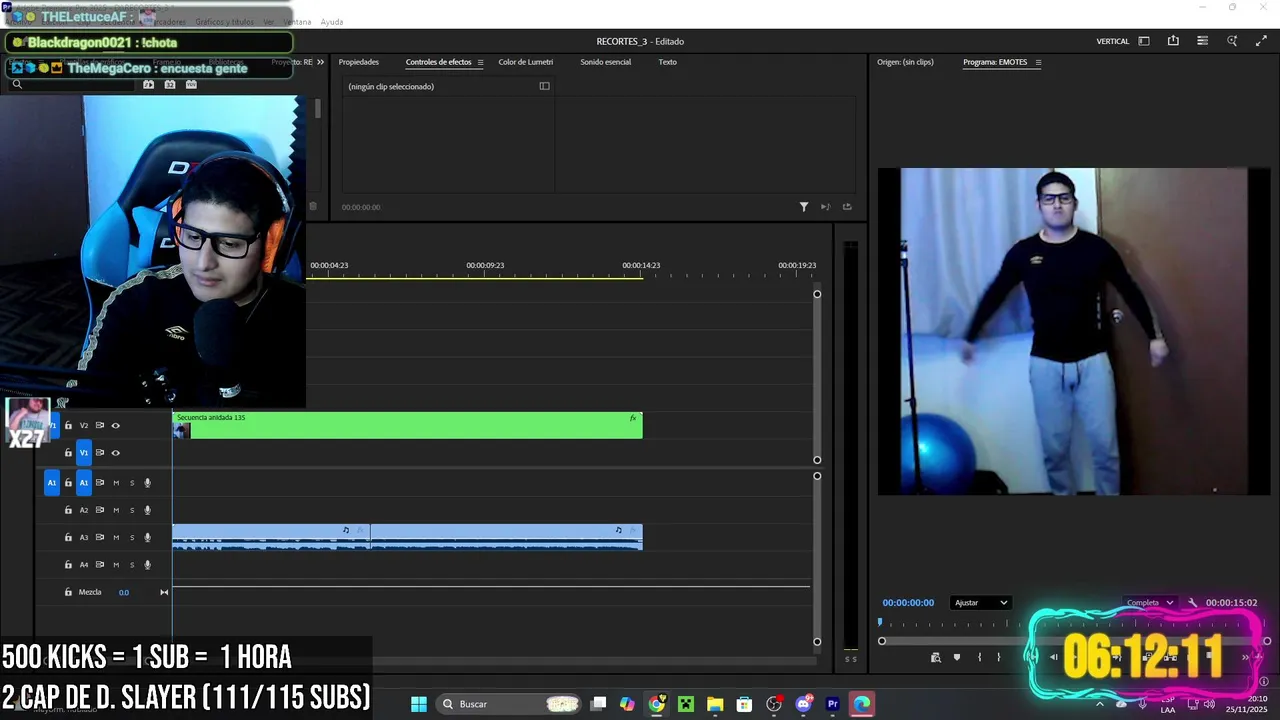Switch to the Texto tab
Screen dimensions: 1280x720
click(667, 62)
